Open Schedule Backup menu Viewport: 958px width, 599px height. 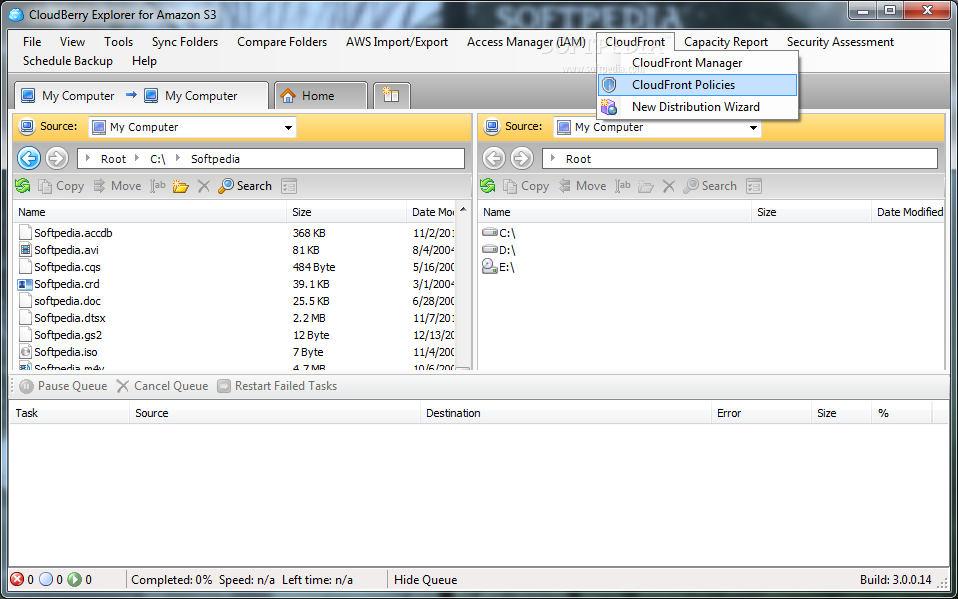pos(68,61)
